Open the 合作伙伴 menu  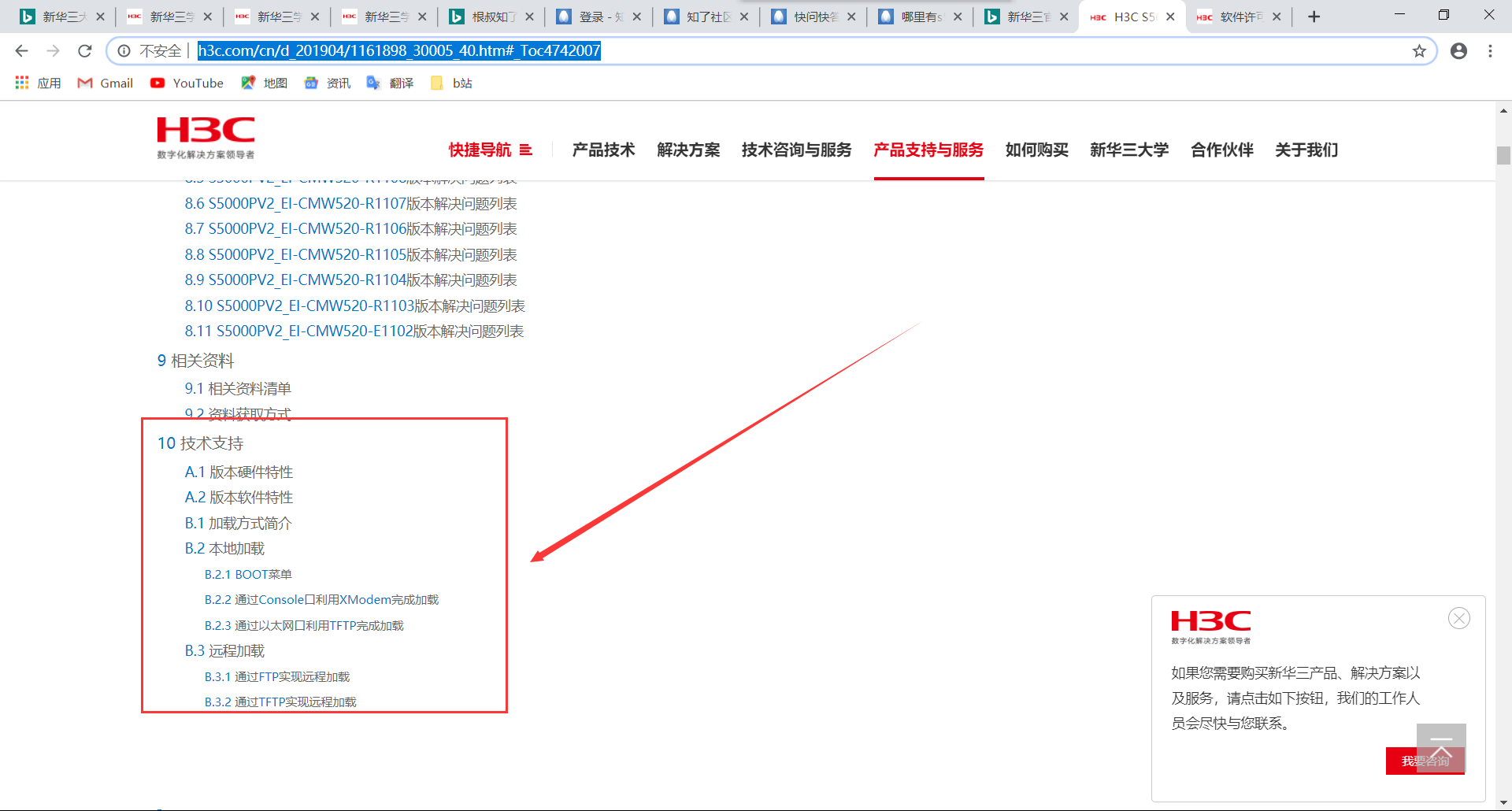click(1222, 150)
